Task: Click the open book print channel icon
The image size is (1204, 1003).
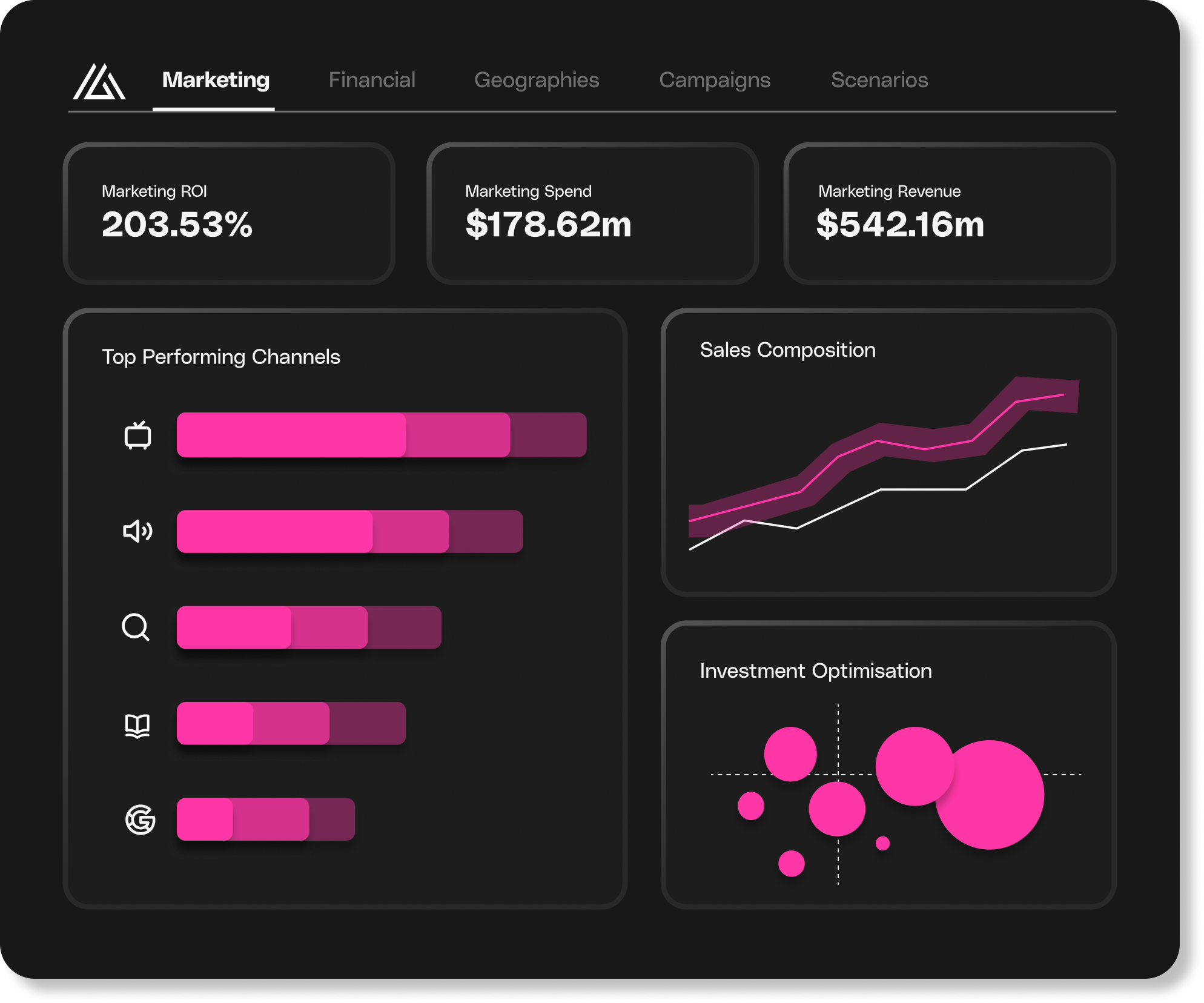Action: [x=137, y=725]
